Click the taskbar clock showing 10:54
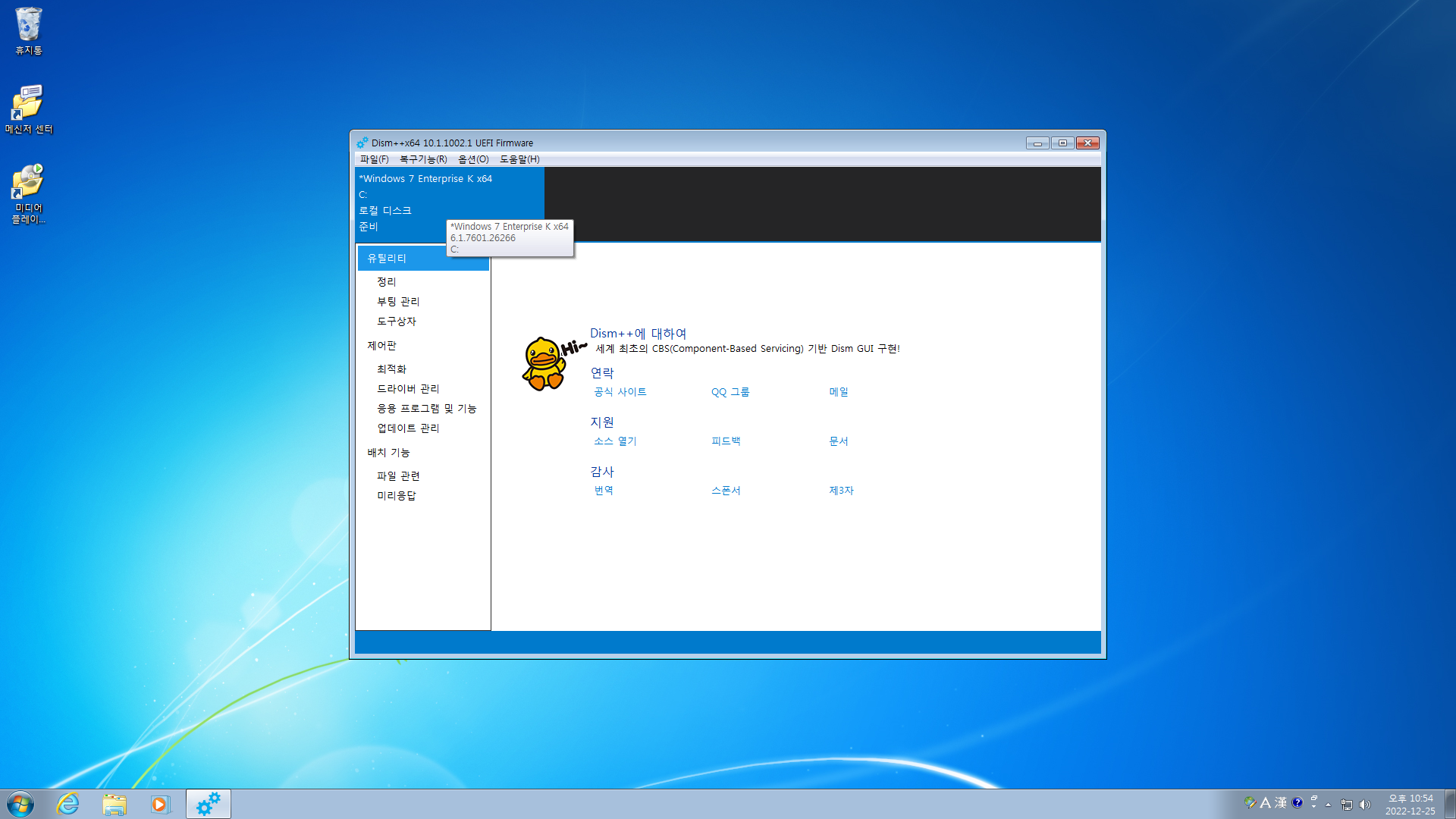Screen dimensions: 1456x819 coord(1410,804)
